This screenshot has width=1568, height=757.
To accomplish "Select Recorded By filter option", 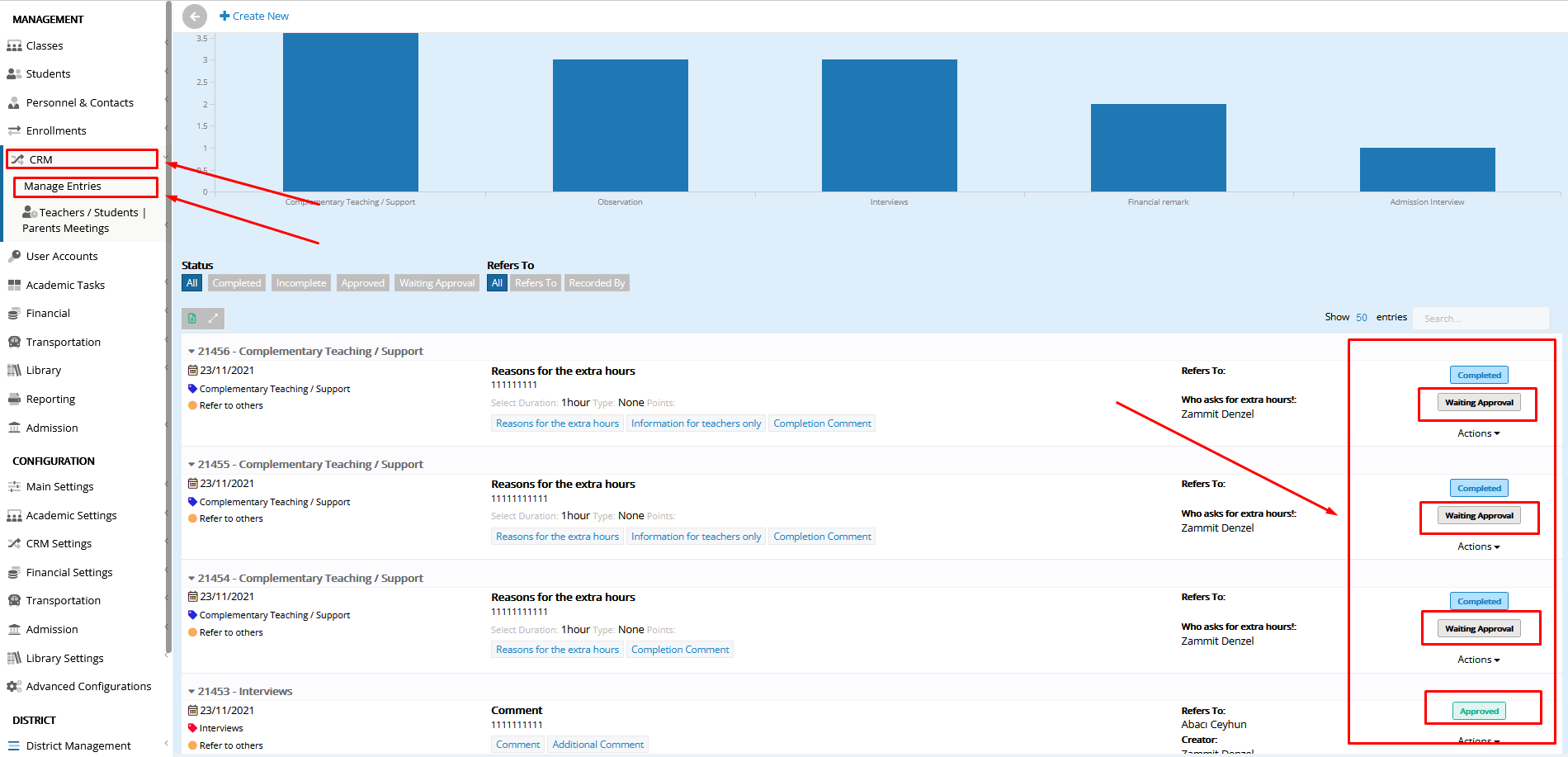I will (597, 283).
